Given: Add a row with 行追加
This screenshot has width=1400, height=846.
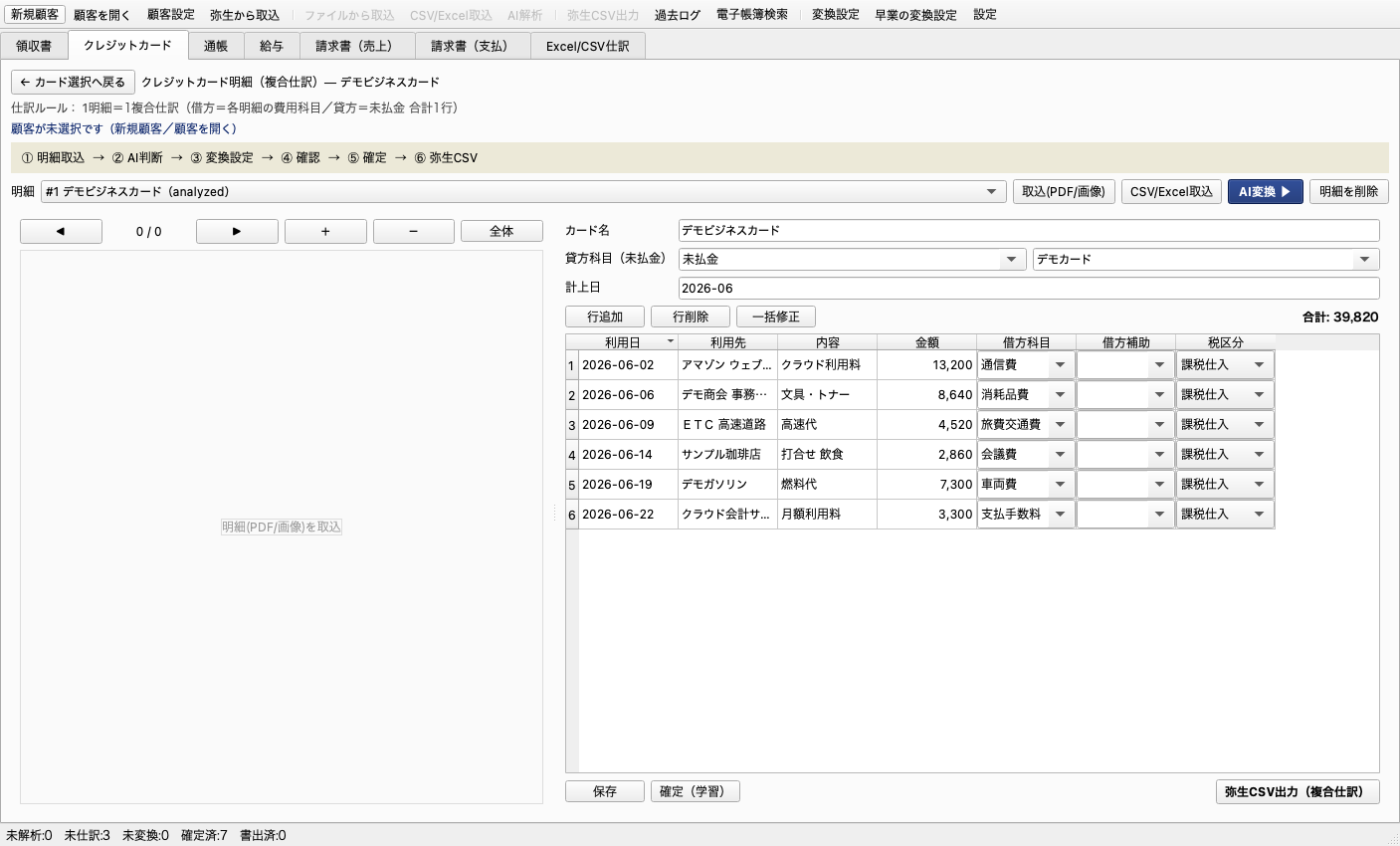Looking at the screenshot, I should 605,317.
